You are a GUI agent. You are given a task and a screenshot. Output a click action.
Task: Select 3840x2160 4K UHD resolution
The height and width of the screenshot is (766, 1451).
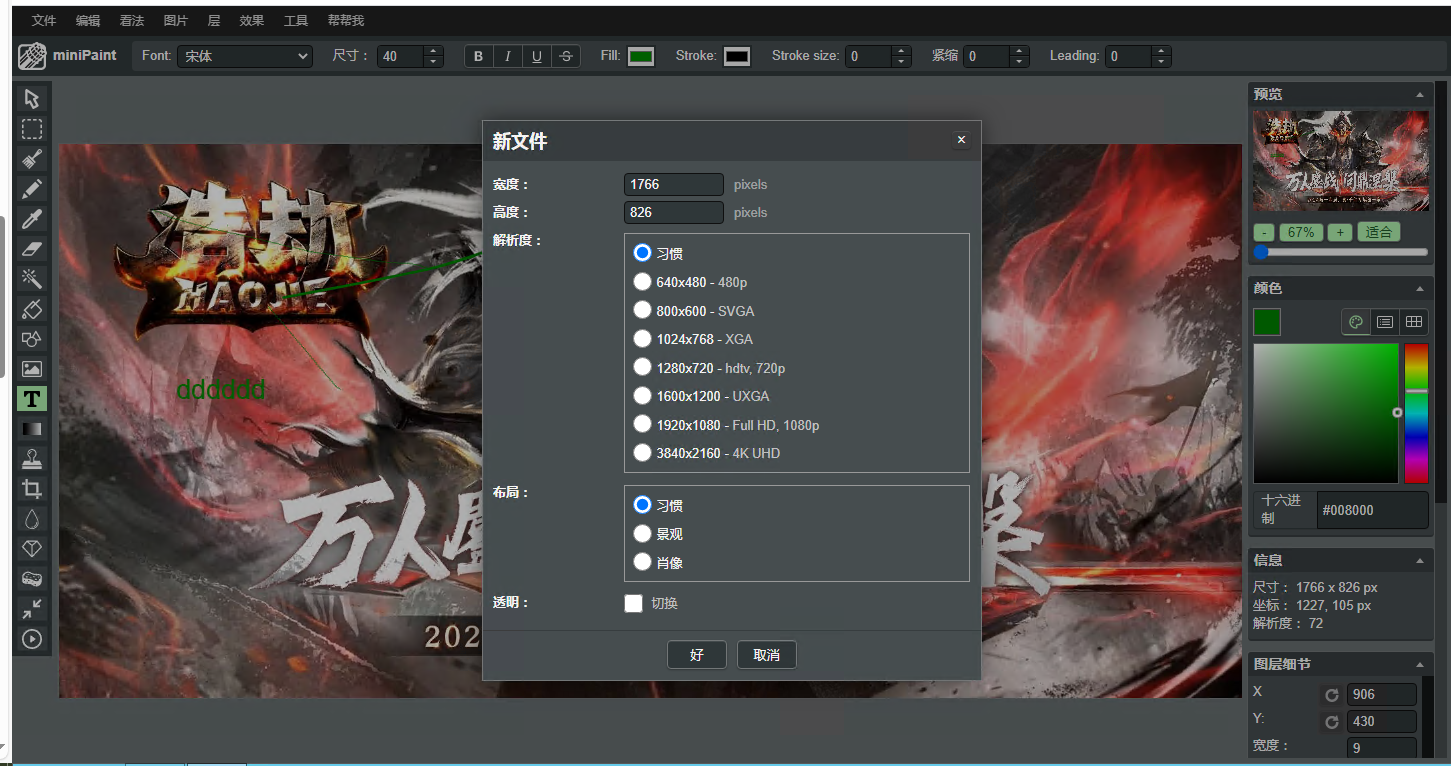click(x=643, y=453)
